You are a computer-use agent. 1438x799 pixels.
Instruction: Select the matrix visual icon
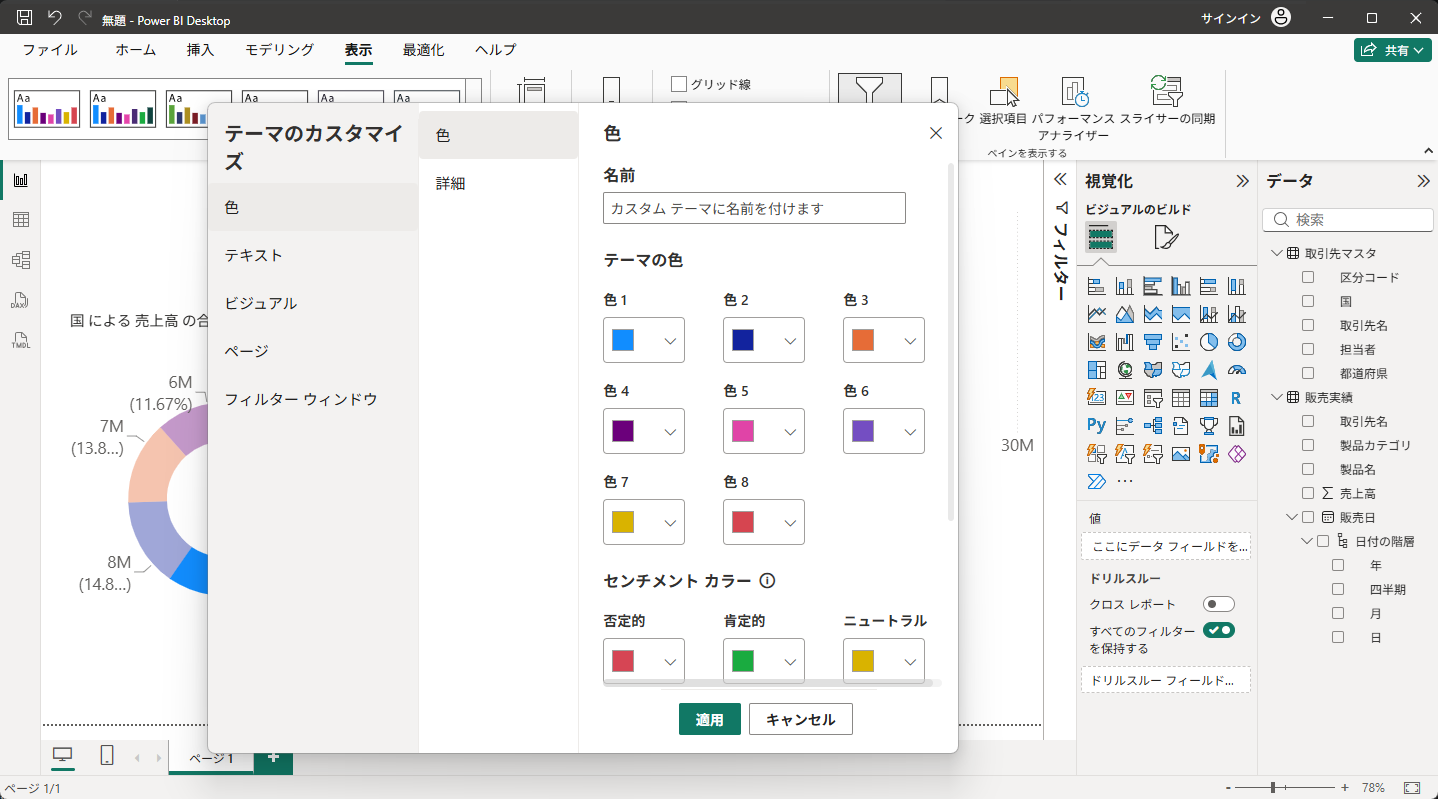pyautogui.click(x=1209, y=398)
